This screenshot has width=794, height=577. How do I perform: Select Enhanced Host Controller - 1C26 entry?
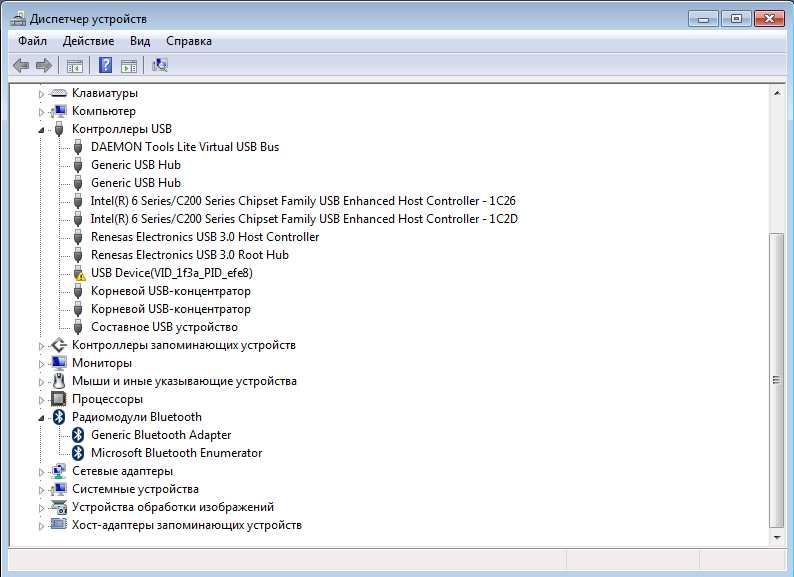pos(303,201)
